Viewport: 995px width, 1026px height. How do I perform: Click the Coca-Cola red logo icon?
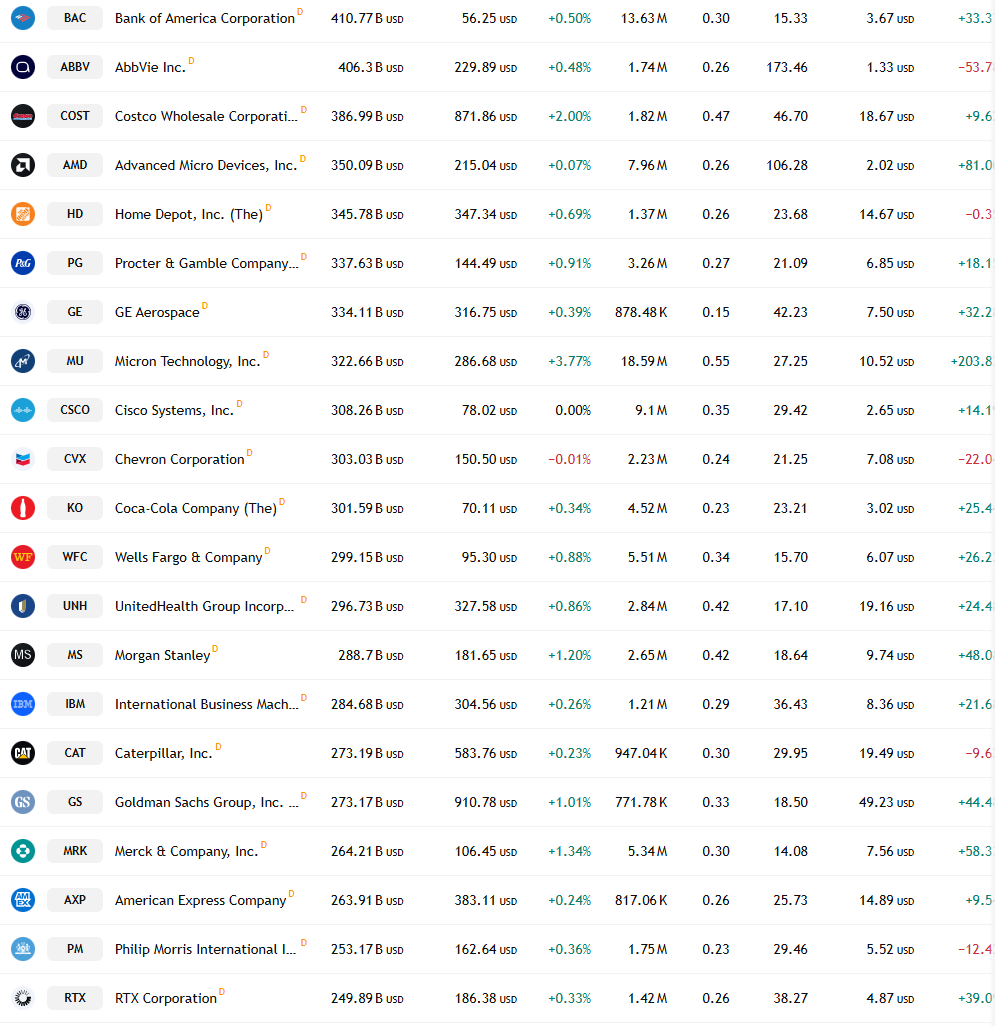[23, 508]
